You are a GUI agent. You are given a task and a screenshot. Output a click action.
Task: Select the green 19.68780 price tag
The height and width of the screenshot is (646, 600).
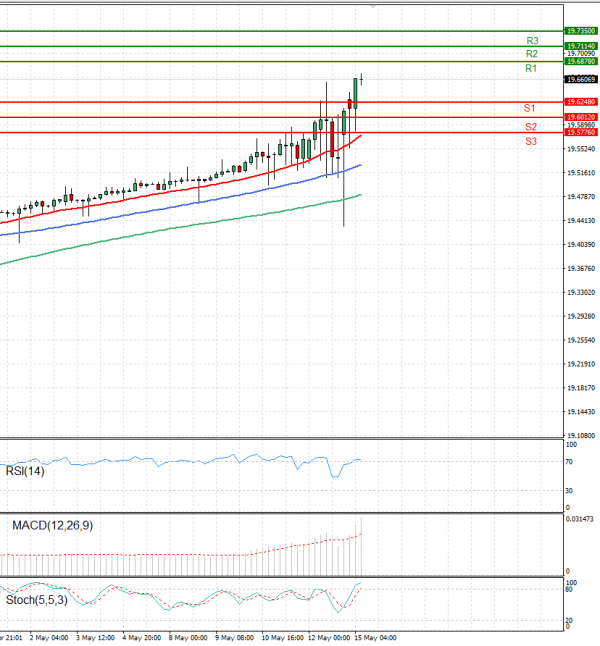pyautogui.click(x=581, y=61)
